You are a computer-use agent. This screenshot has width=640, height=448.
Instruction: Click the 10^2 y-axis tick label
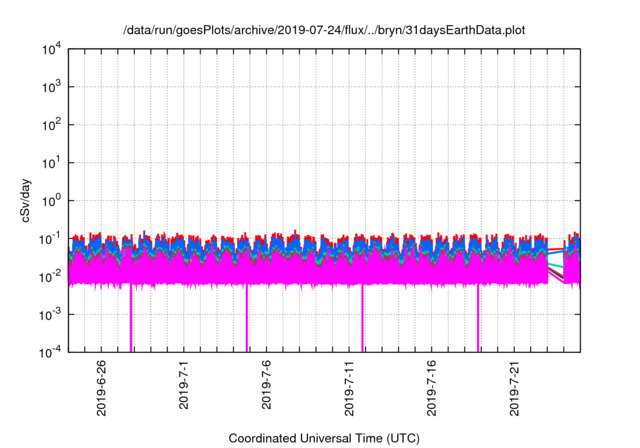click(x=52, y=125)
